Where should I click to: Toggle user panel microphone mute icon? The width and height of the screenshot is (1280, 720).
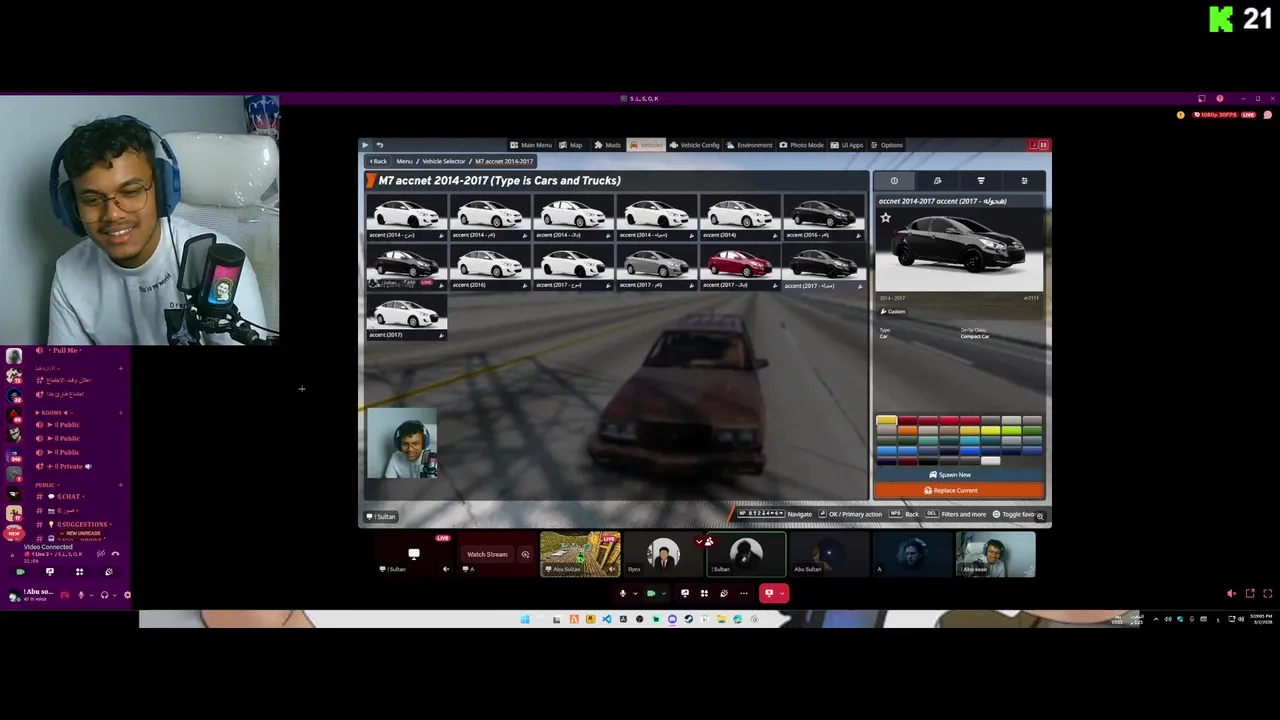pyautogui.click(x=81, y=595)
